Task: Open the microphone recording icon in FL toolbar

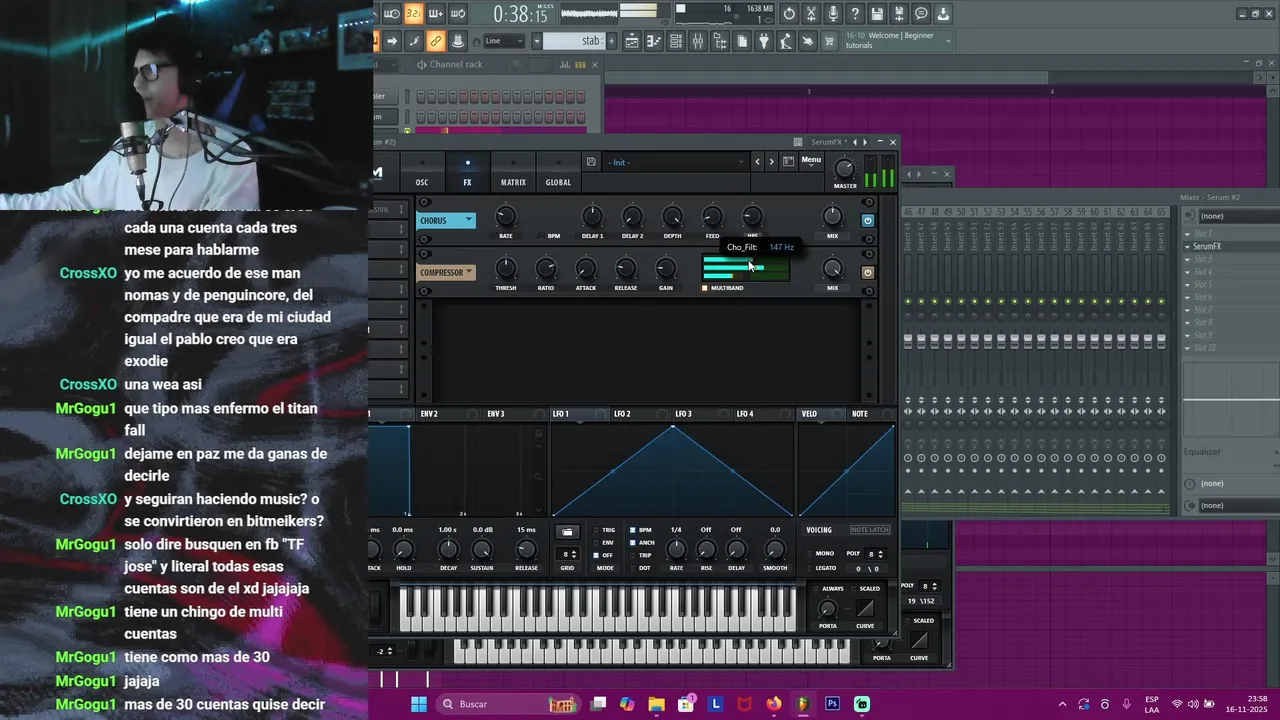Action: click(x=833, y=14)
